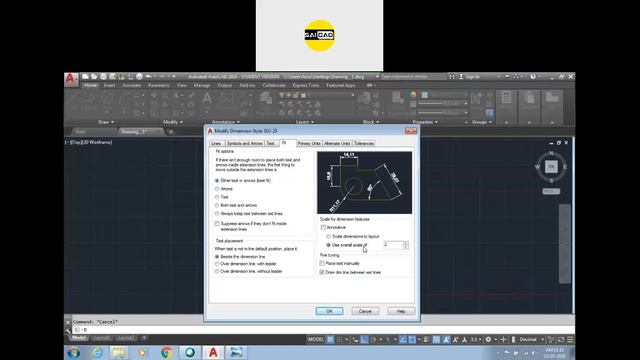This screenshot has height=360, width=640.
Task: Open the Decimal units dropdown in status bar
Action: pyautogui.click(x=531, y=340)
